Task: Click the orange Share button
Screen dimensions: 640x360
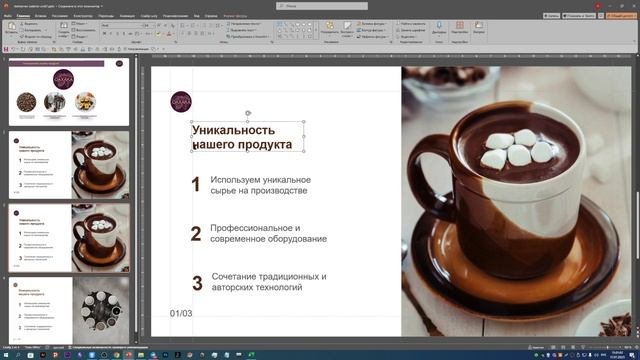Action: (621, 16)
